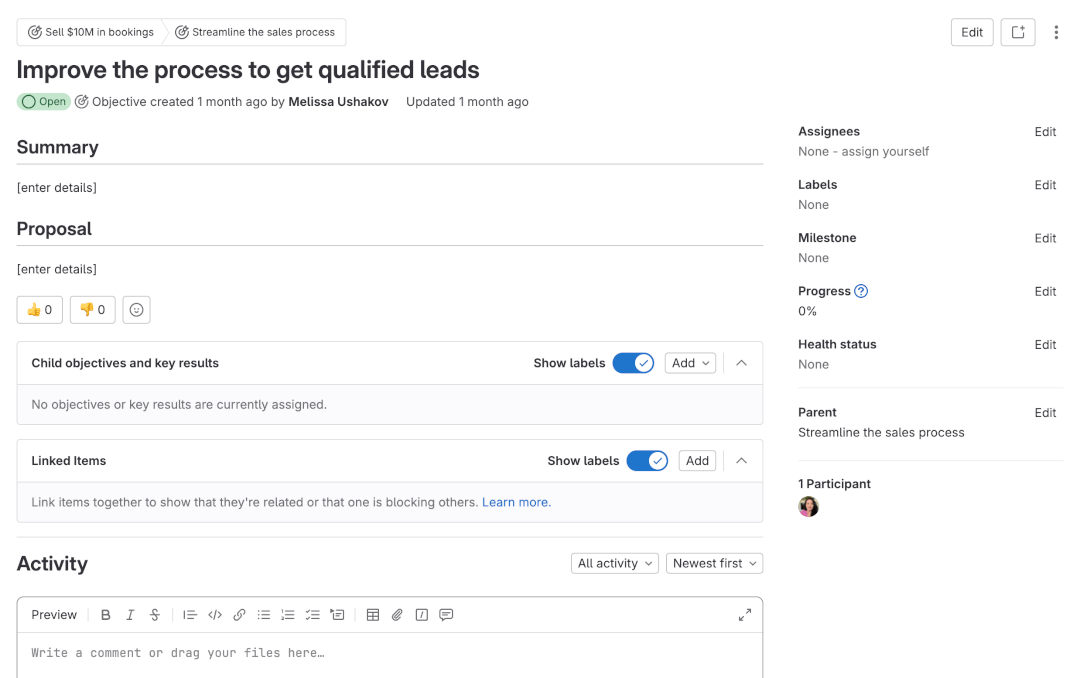This screenshot has height=678, width=1080.
Task: Switch to the Preview tab
Action: pyautogui.click(x=54, y=614)
